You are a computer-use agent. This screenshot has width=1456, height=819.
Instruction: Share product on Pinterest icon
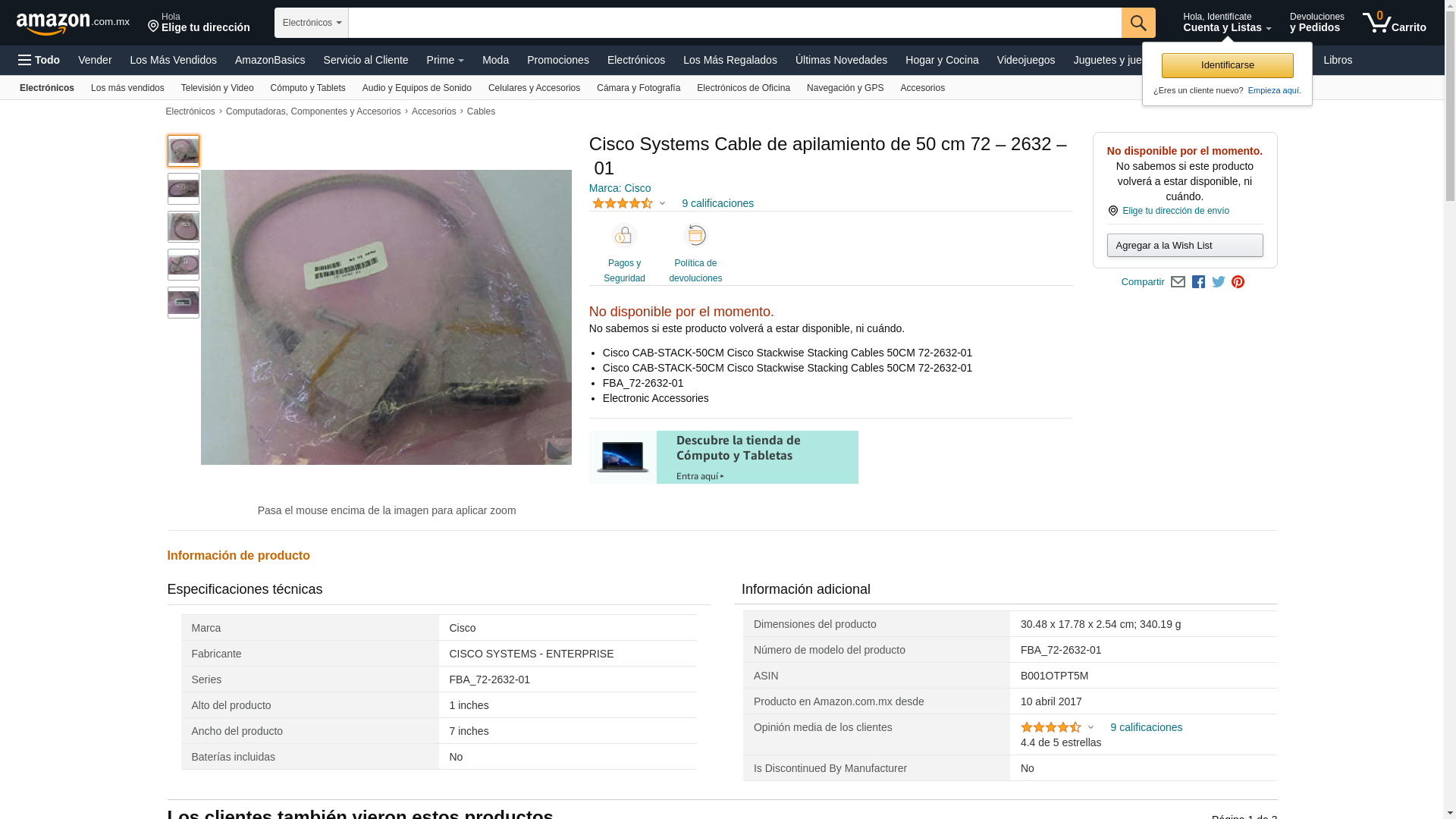[x=1238, y=282]
